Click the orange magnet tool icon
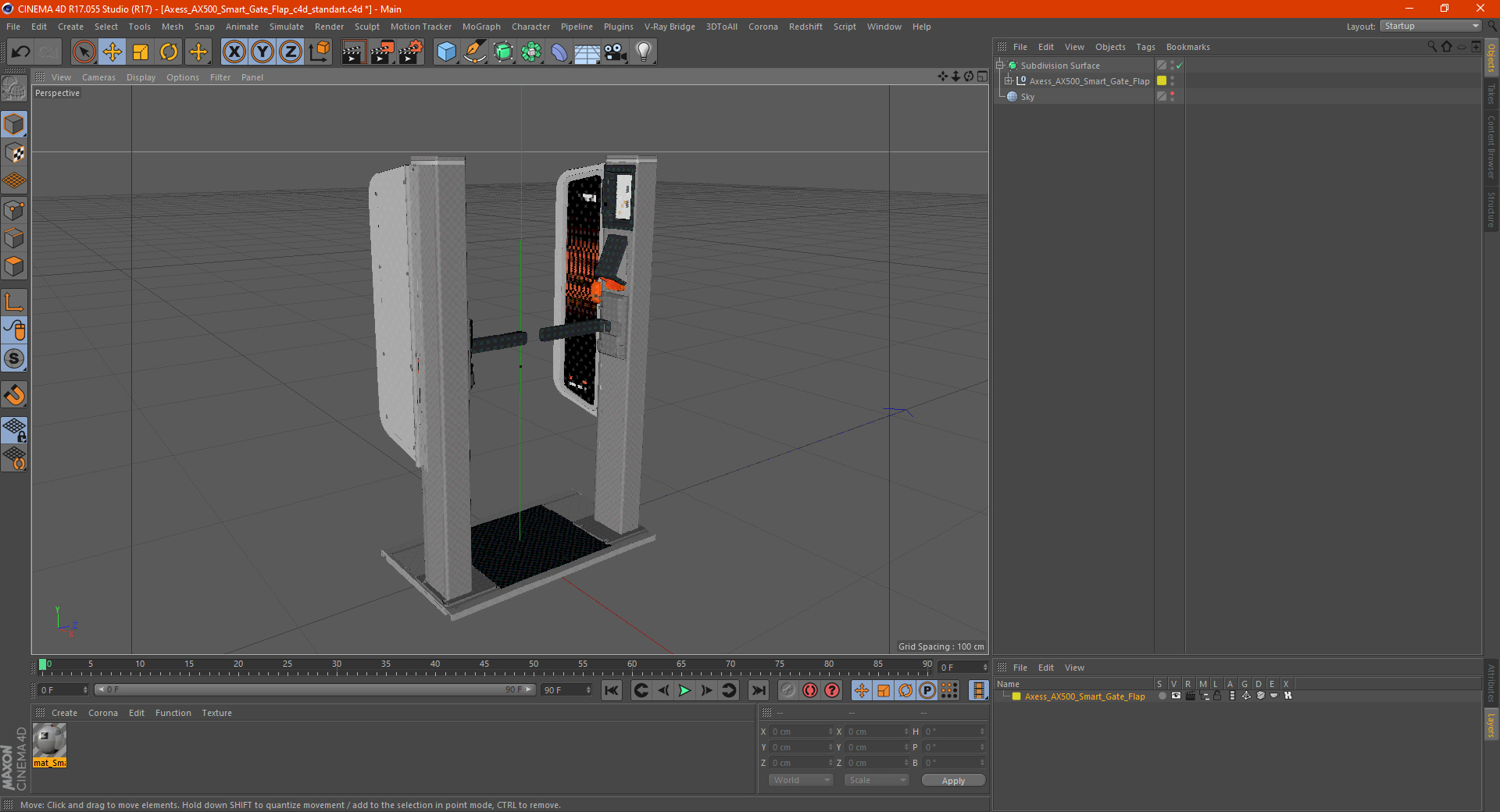The image size is (1500, 812). [x=14, y=395]
